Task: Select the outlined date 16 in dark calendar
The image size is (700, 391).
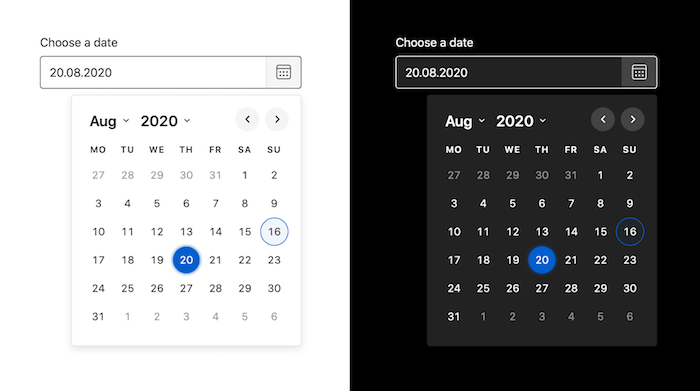Action: [630, 232]
